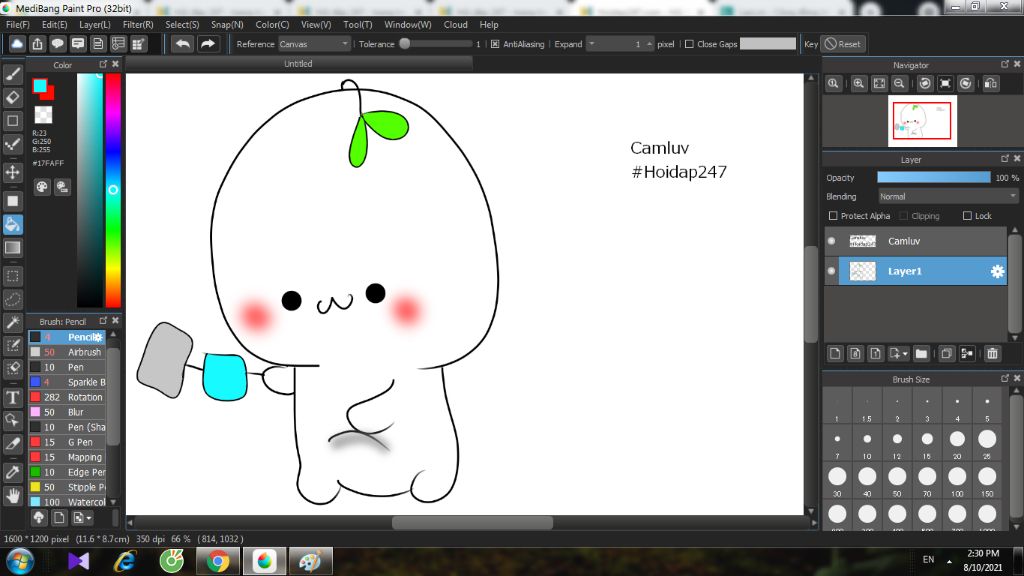Select the Bucket fill tool

click(12, 224)
